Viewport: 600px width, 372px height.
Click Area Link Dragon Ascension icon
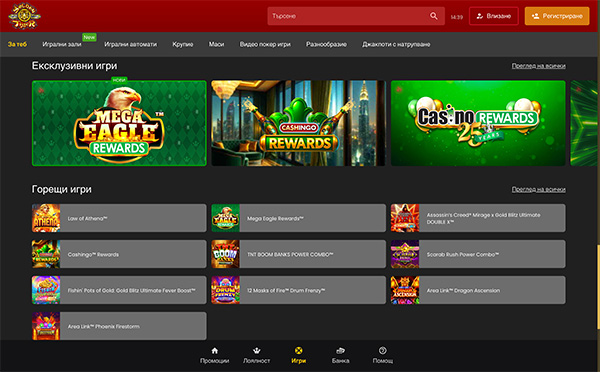click(405, 290)
